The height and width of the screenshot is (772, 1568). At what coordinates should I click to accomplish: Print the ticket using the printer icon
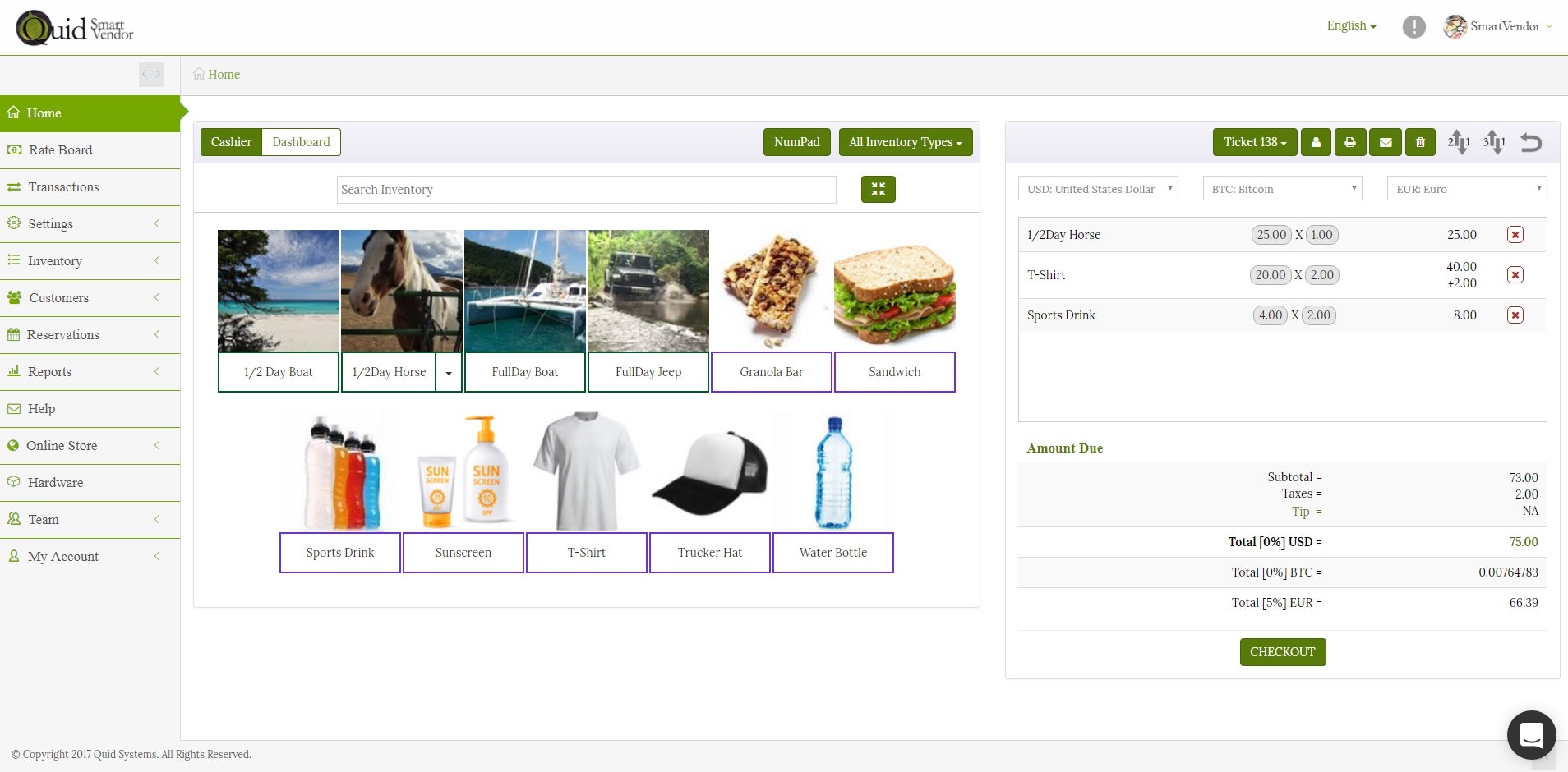point(1350,141)
